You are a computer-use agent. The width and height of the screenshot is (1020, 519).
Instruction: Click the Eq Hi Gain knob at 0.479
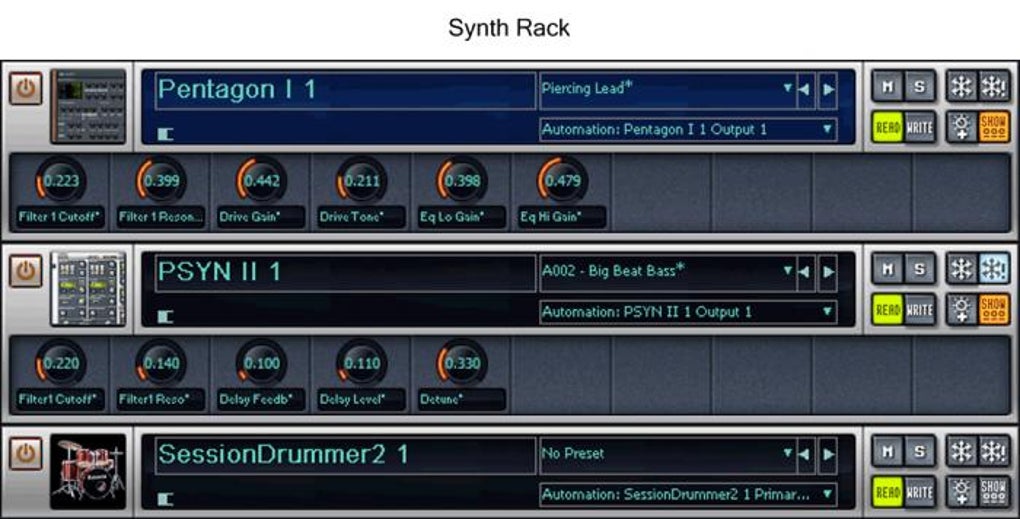561,181
